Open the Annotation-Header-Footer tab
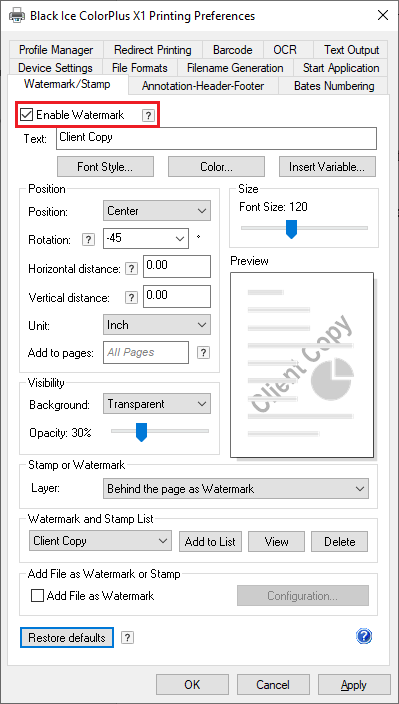 tap(203, 86)
